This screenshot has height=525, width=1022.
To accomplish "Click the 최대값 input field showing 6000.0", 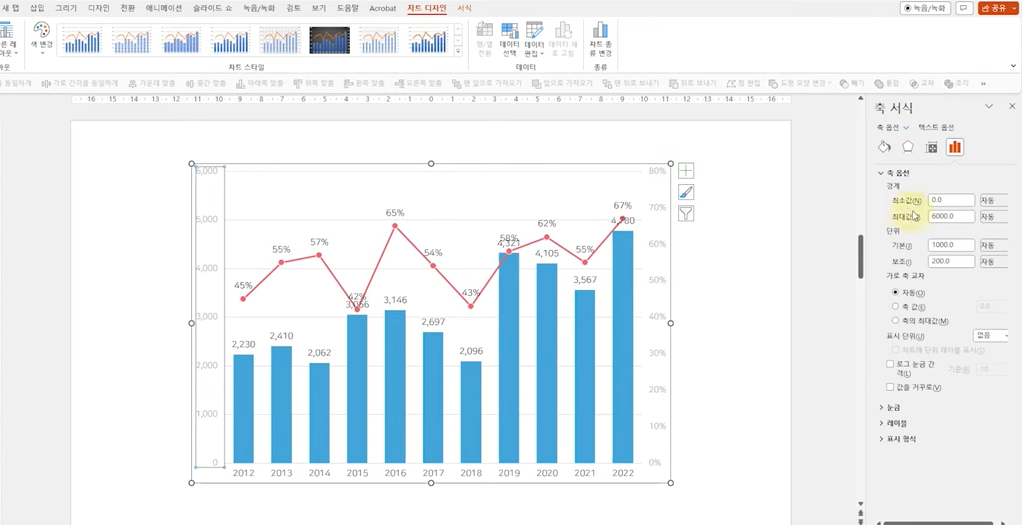I will (952, 217).
